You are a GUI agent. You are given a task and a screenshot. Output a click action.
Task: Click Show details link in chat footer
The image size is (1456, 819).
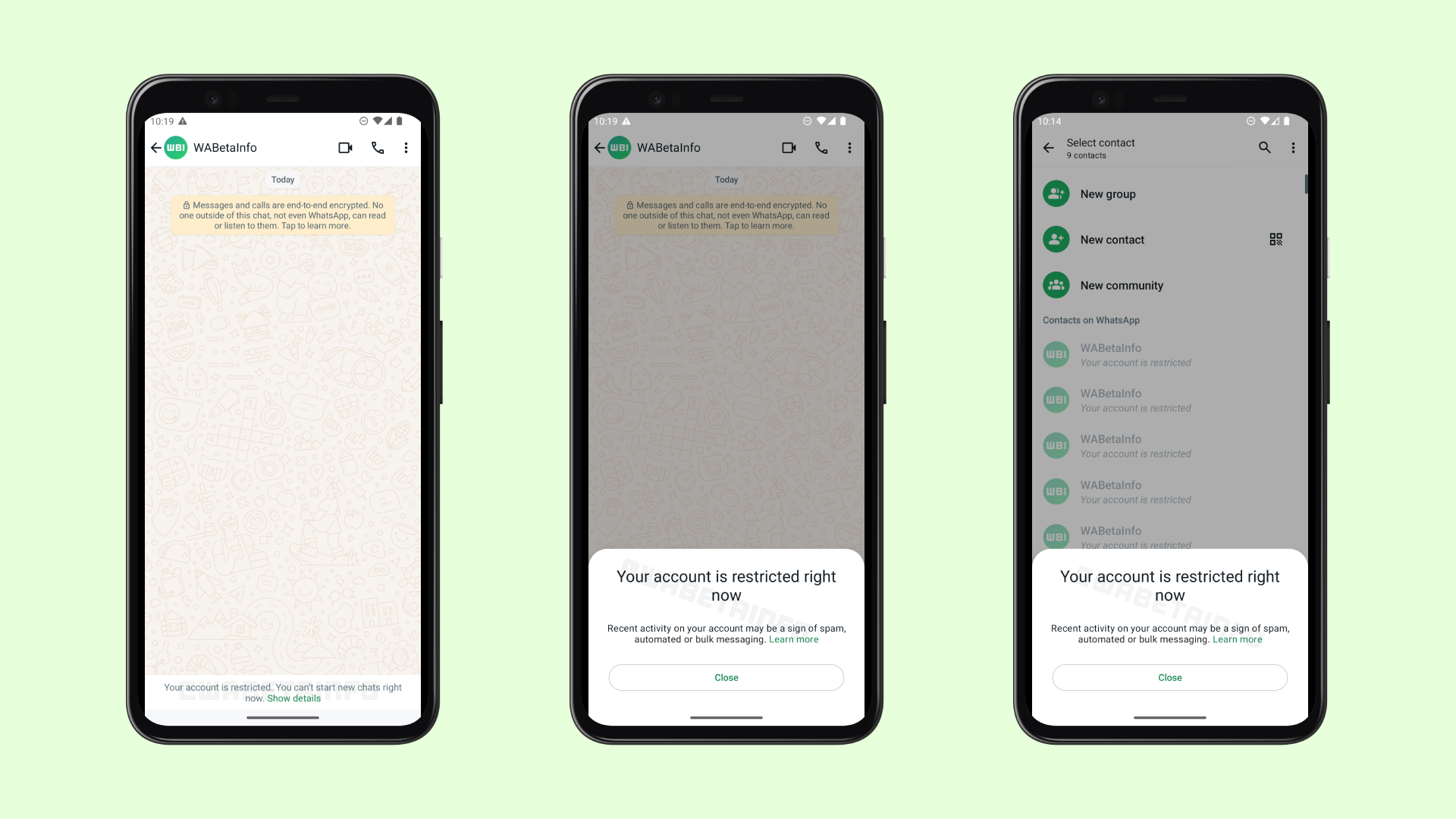click(293, 697)
